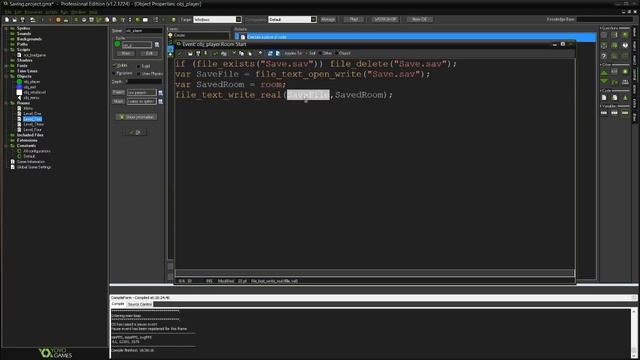Screen dimensions: 640x360
Task: Click the lightbulb Create event icon
Action: (171, 36)
